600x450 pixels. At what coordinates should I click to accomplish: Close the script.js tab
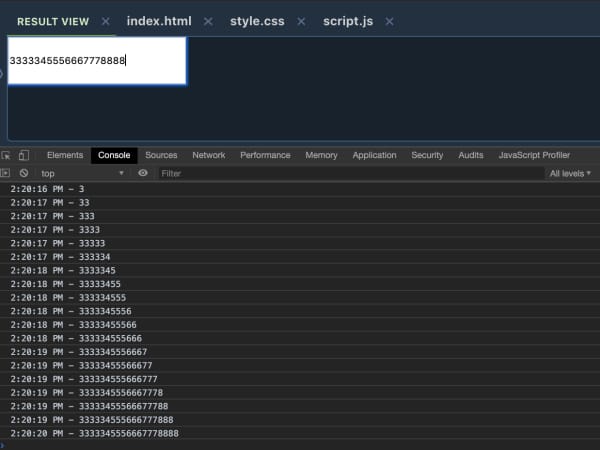point(389,21)
